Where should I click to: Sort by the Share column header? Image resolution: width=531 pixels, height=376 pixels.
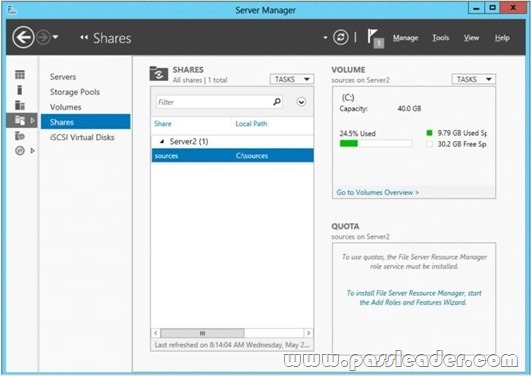pyautogui.click(x=163, y=124)
